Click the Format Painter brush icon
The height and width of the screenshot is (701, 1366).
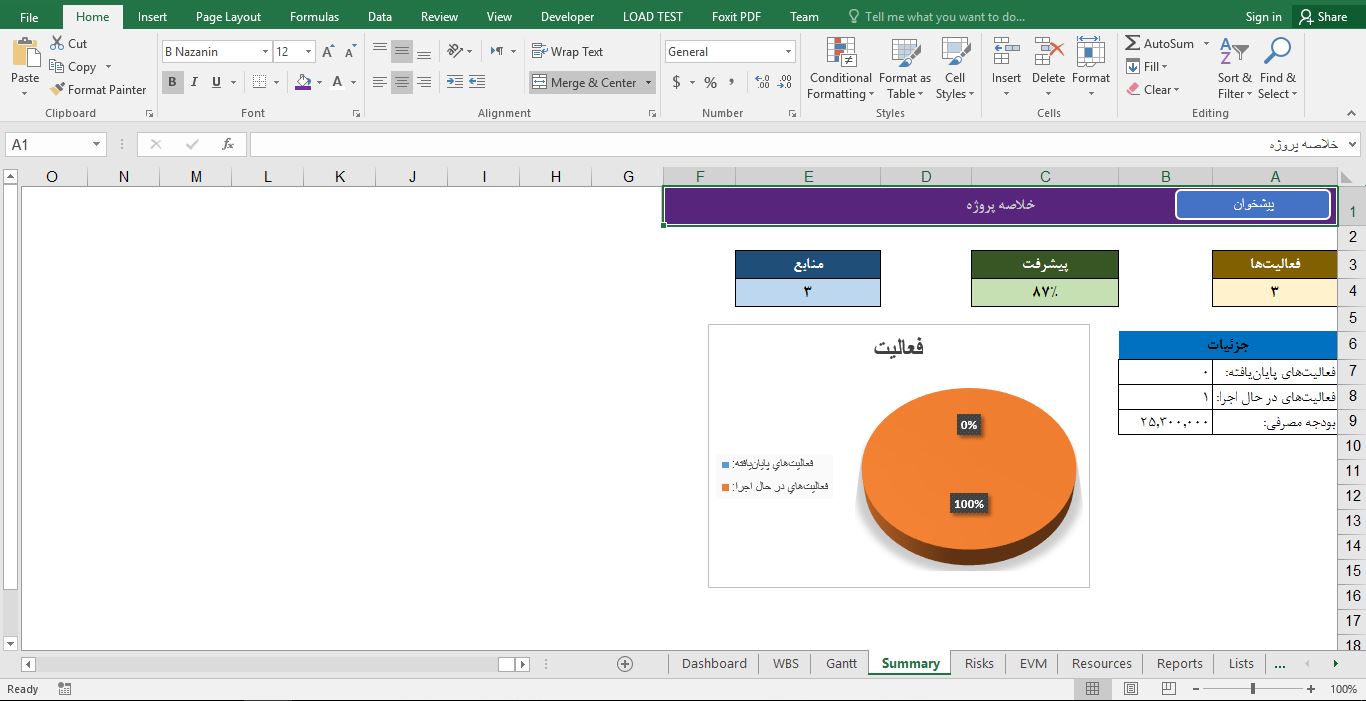click(x=58, y=89)
